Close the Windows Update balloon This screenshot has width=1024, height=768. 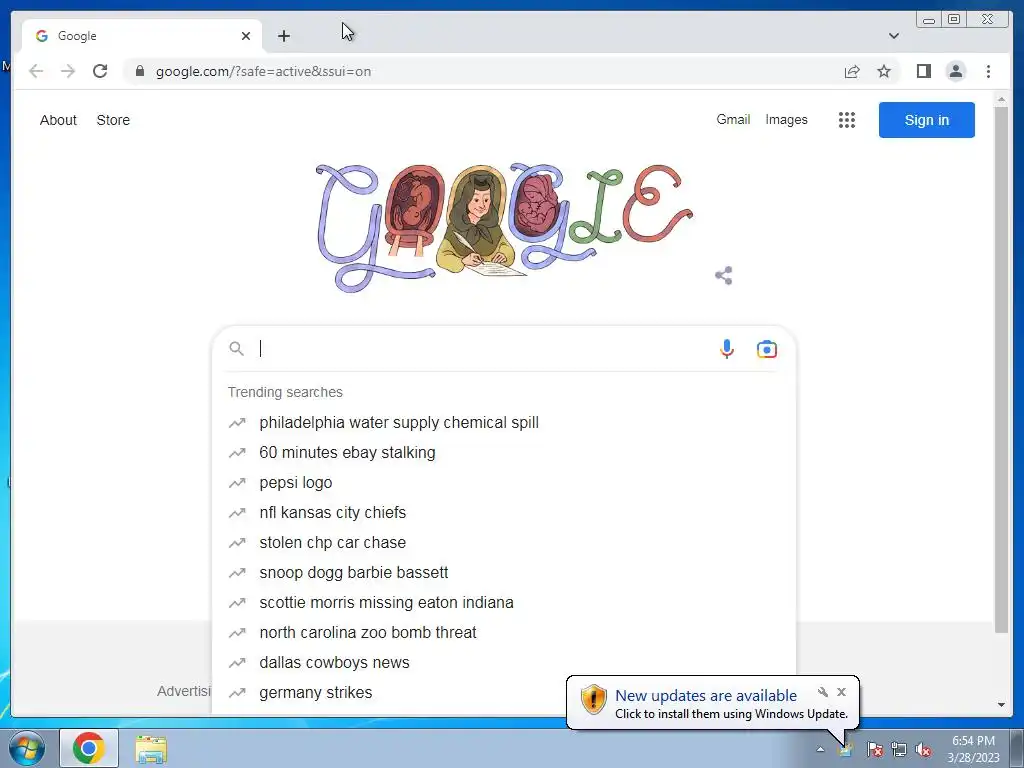[841, 692]
